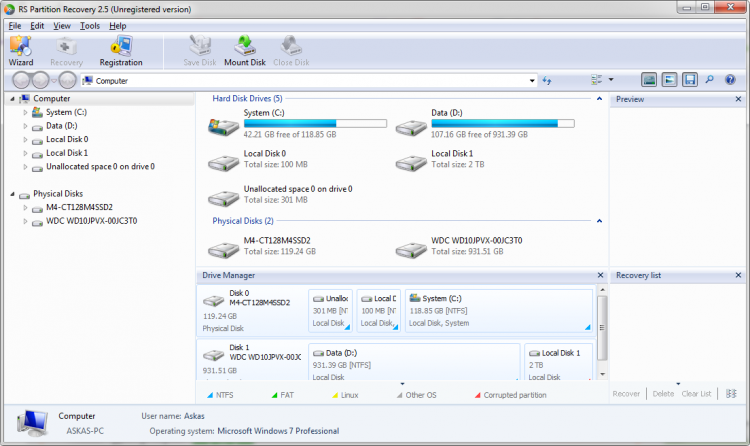Click the forward navigation button
This screenshot has height=446, width=750.
41,80
